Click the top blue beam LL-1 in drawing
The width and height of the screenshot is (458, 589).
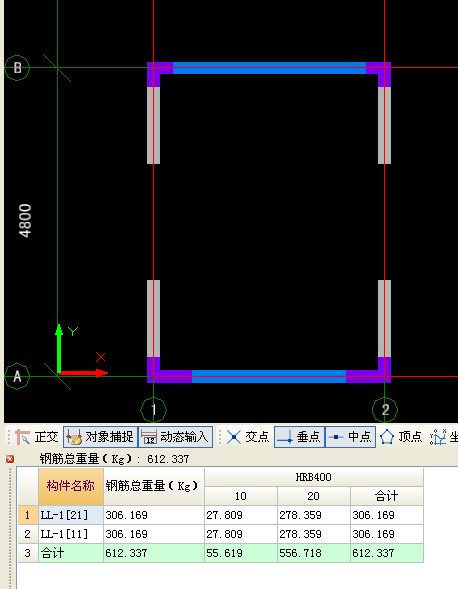click(269, 68)
